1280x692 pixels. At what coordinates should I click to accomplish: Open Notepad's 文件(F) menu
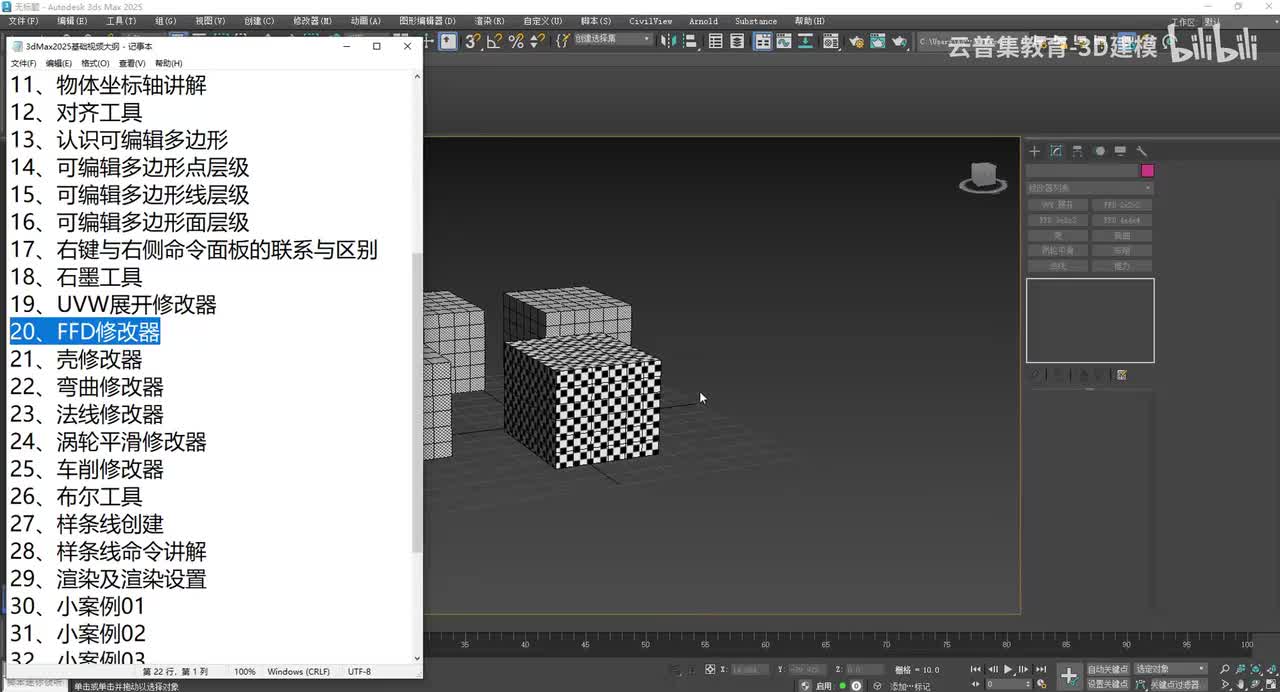pyautogui.click(x=24, y=63)
